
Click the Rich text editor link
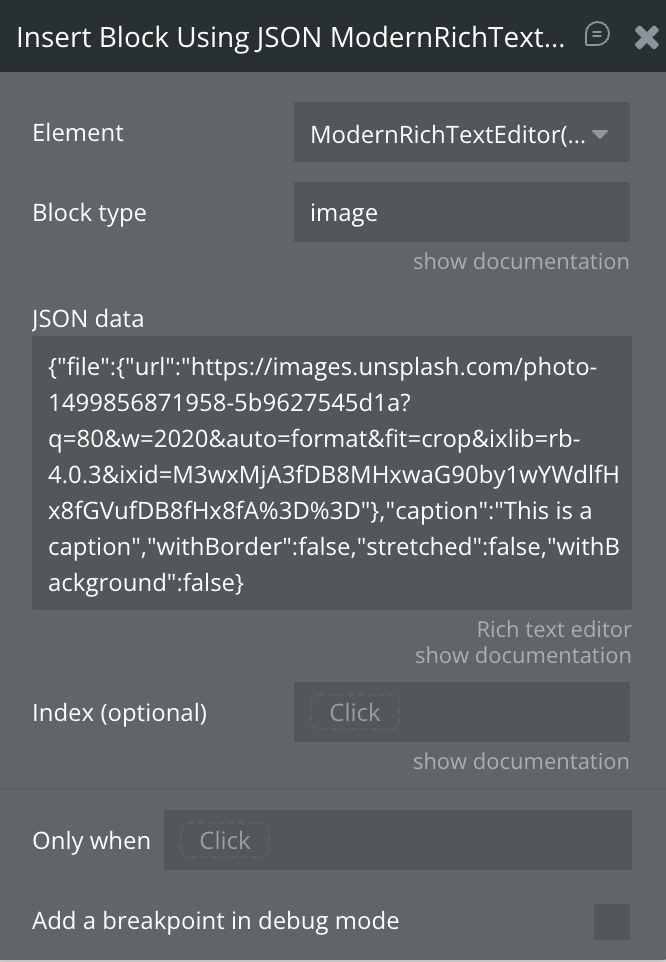(553, 629)
